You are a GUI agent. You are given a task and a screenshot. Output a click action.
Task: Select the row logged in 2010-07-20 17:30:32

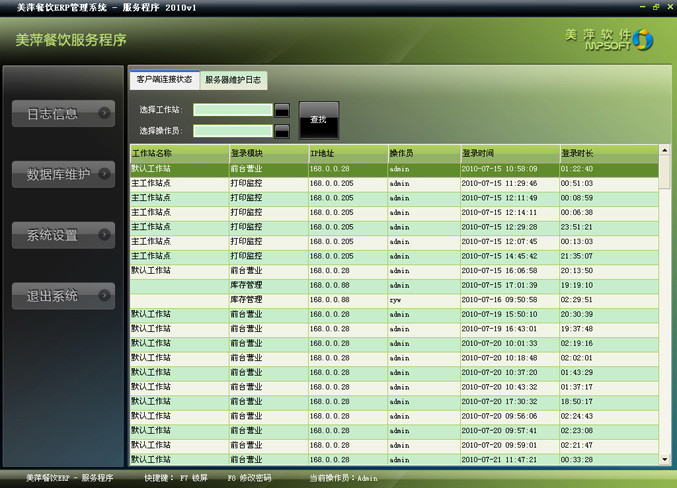pos(394,402)
